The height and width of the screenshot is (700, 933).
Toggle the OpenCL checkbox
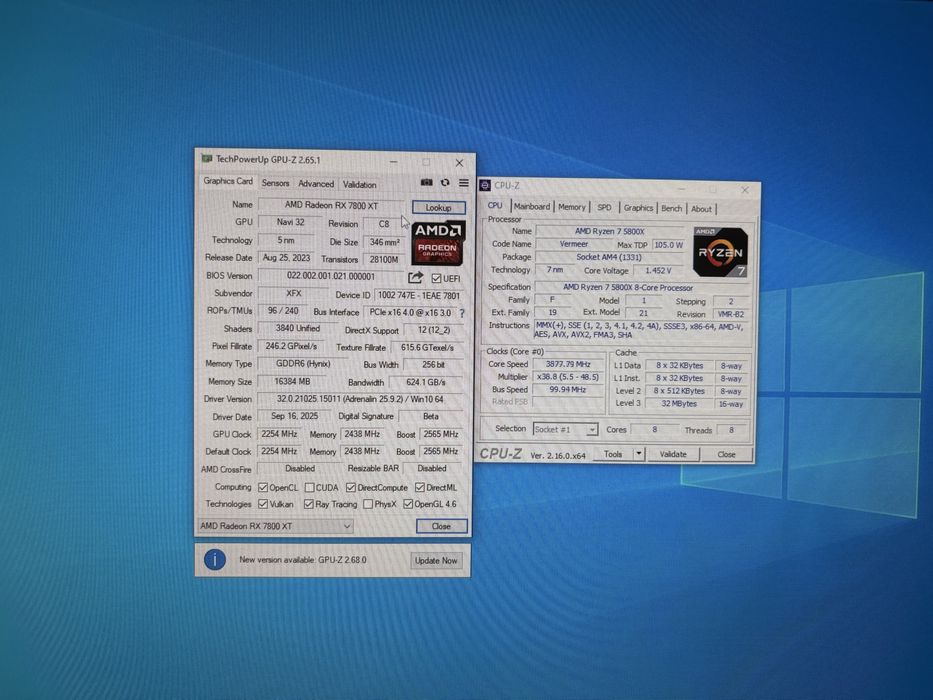click(263, 488)
